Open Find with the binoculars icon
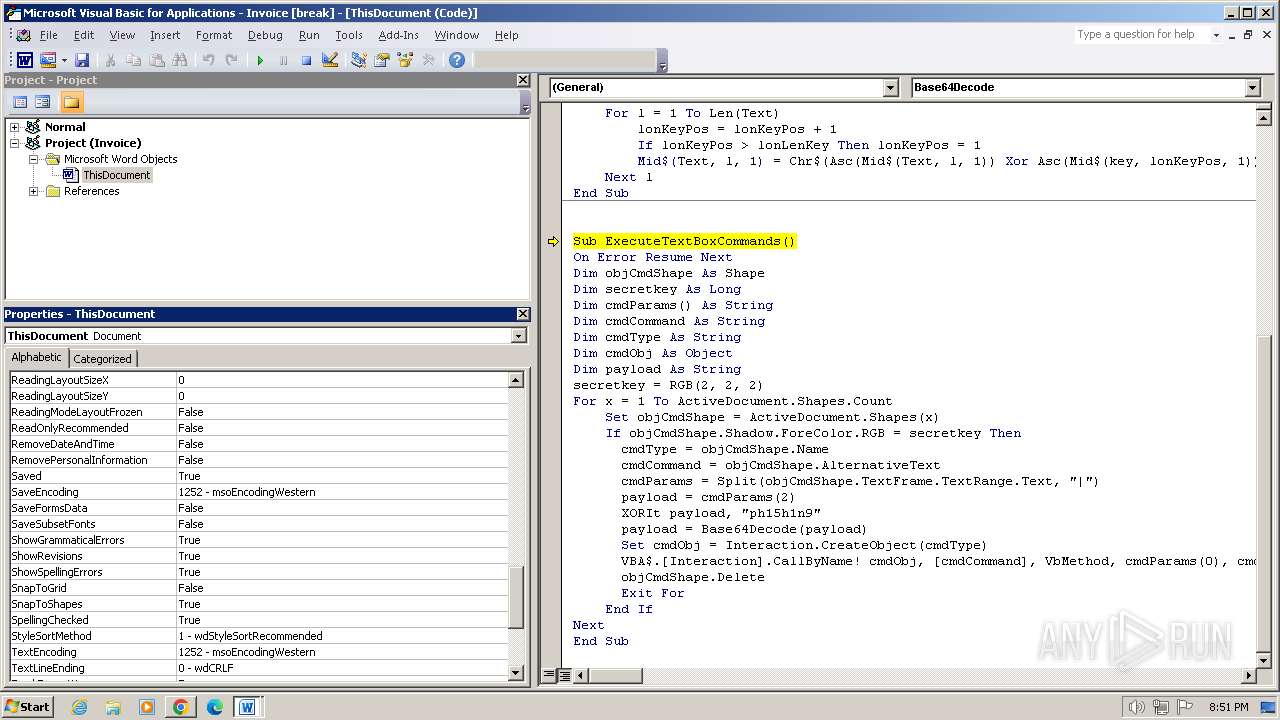Screen dimensions: 1280x720 (x=179, y=60)
